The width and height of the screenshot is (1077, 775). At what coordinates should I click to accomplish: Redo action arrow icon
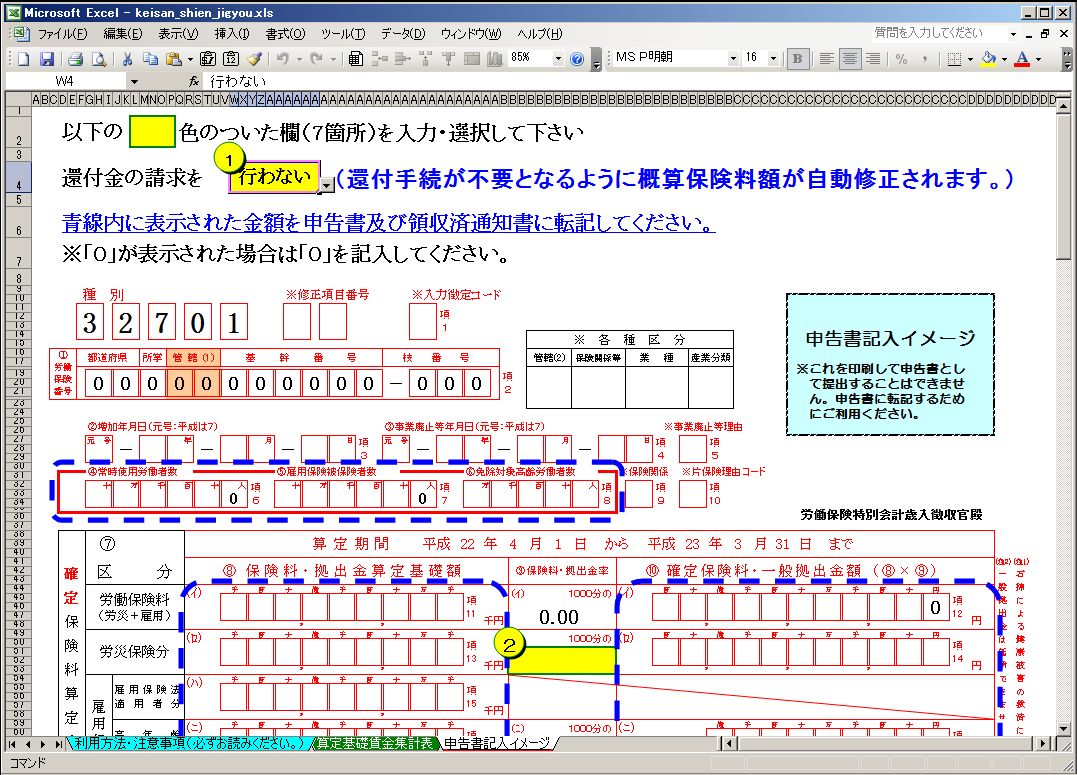click(x=317, y=58)
